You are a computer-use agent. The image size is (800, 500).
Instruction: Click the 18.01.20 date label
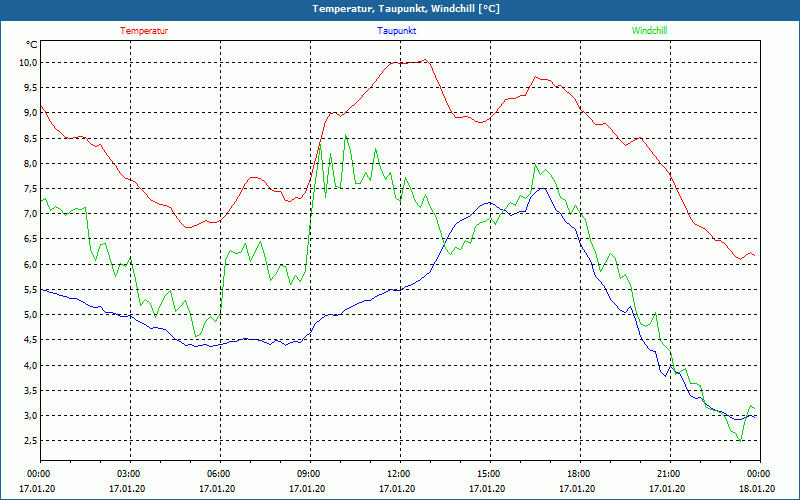pyautogui.click(x=757, y=489)
